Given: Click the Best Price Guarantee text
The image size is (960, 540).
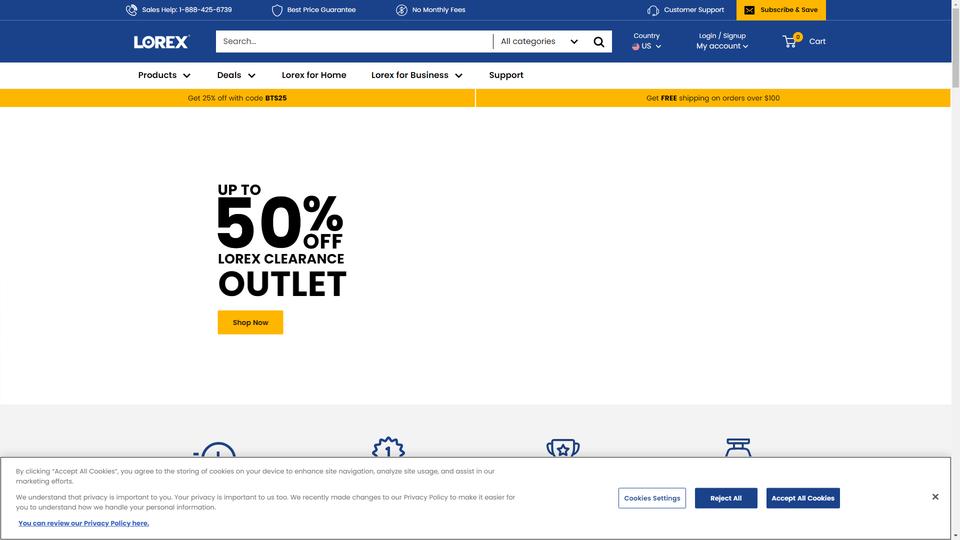Looking at the screenshot, I should tap(321, 10).
